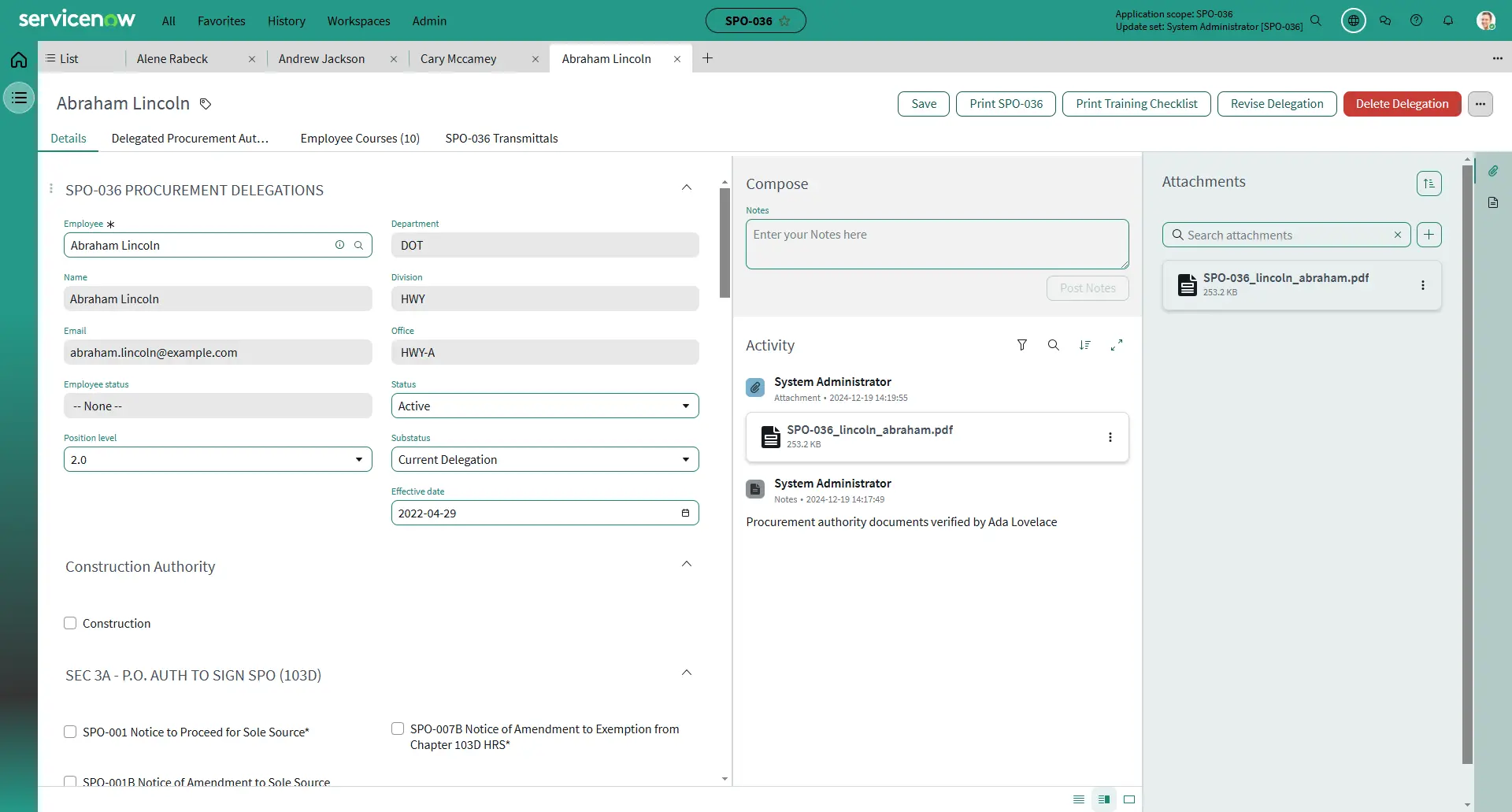Image resolution: width=1512 pixels, height=812 pixels.
Task: Open the paperclip attachments sidebar icon
Action: [x=1492, y=171]
